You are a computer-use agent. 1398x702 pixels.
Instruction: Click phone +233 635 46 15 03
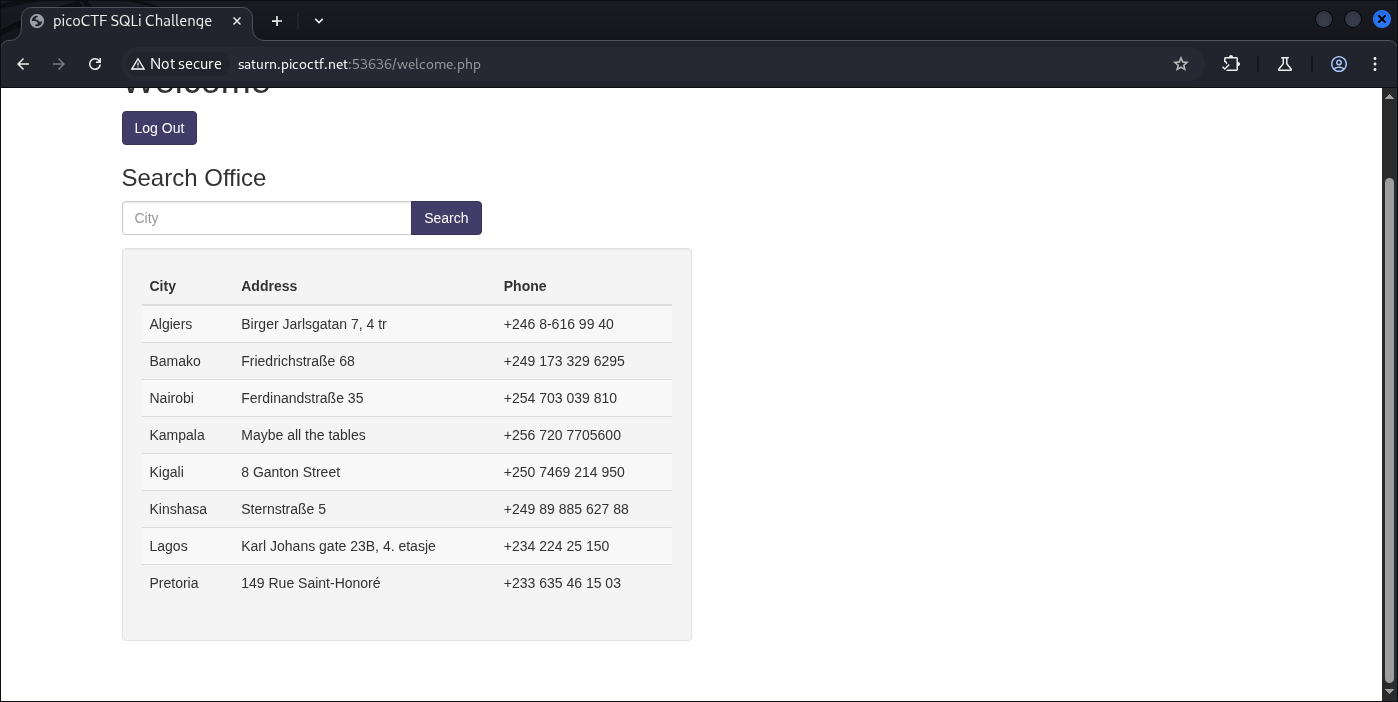click(x=562, y=583)
